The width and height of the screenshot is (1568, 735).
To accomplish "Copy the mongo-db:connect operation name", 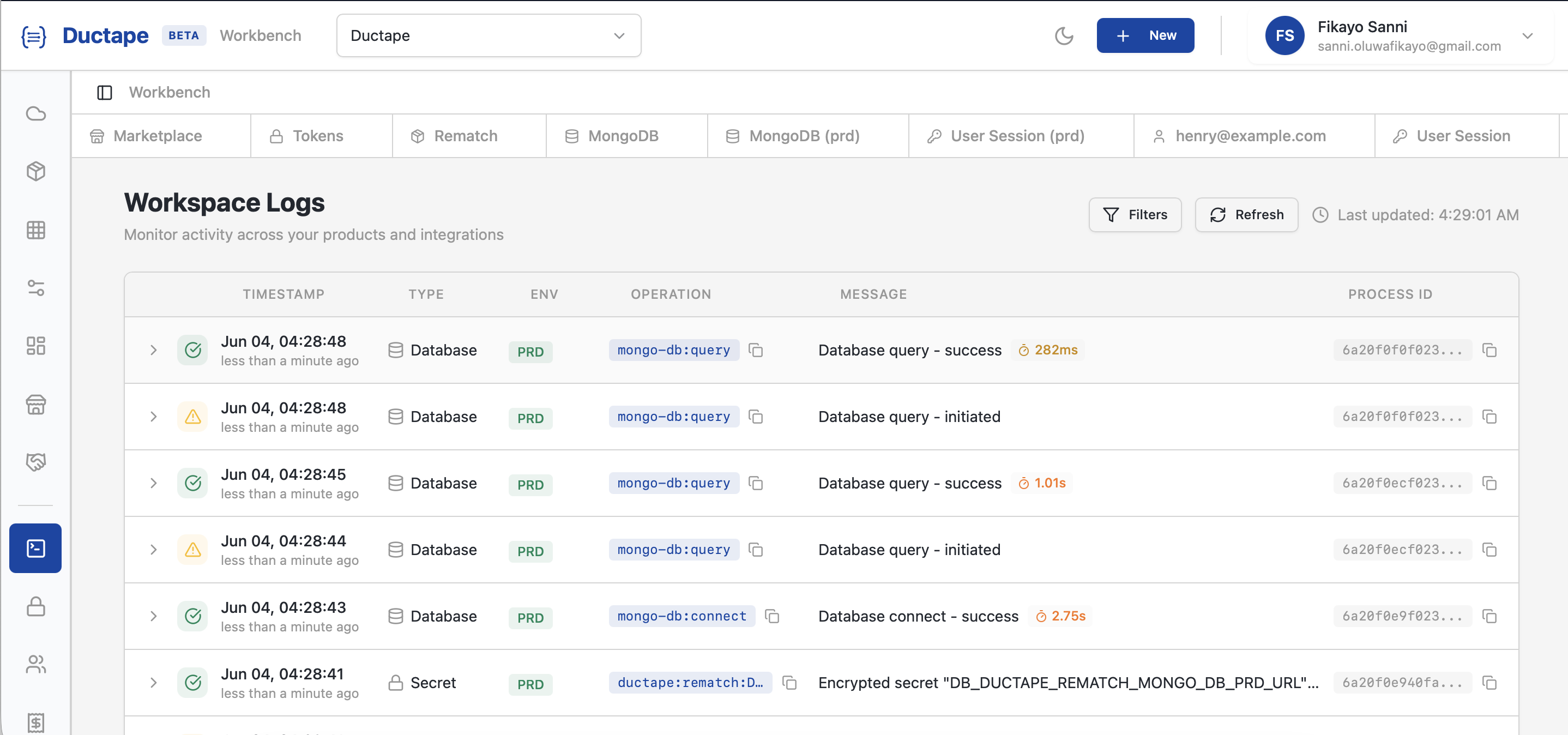I will pos(772,616).
